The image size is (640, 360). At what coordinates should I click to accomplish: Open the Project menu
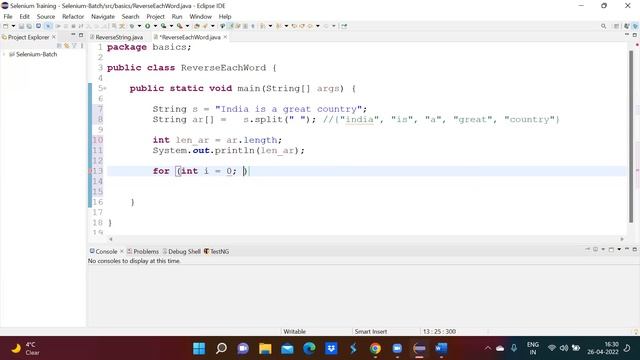pyautogui.click(x=155, y=16)
